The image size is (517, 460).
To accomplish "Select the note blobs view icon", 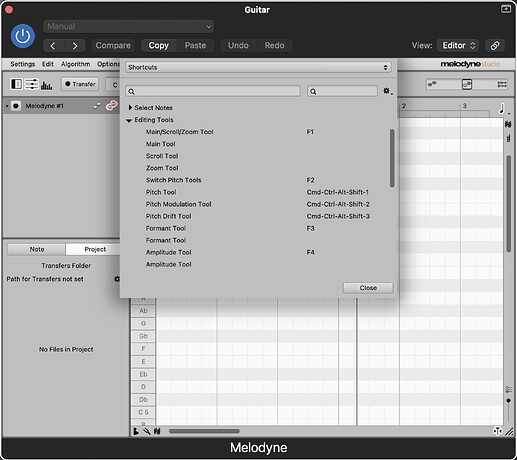I will 432,84.
